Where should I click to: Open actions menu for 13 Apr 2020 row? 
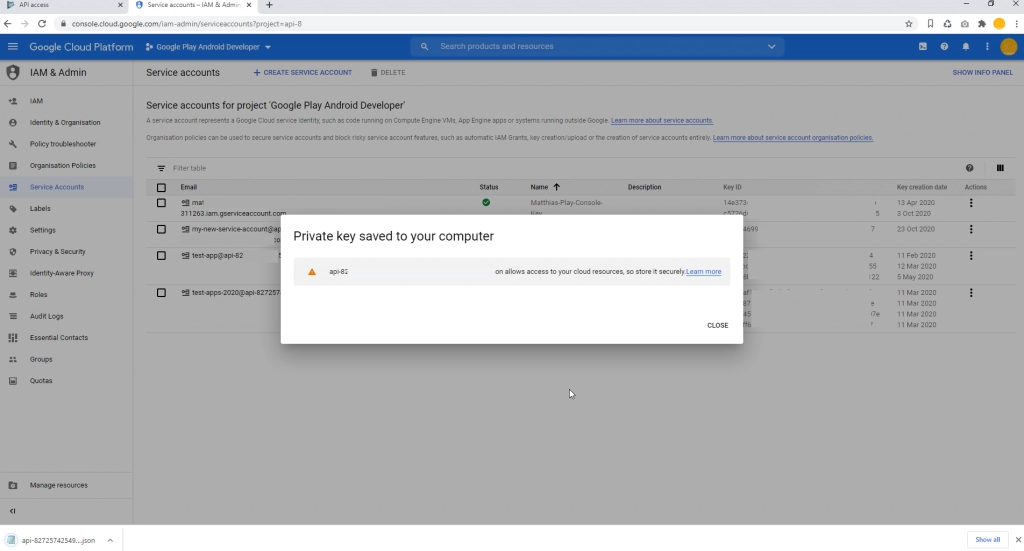pyautogui.click(x=971, y=203)
